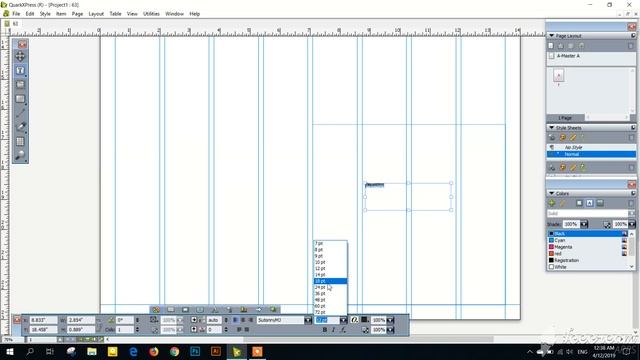Choose 72 pt from size list
The width and height of the screenshot is (640, 360).
pos(330,312)
